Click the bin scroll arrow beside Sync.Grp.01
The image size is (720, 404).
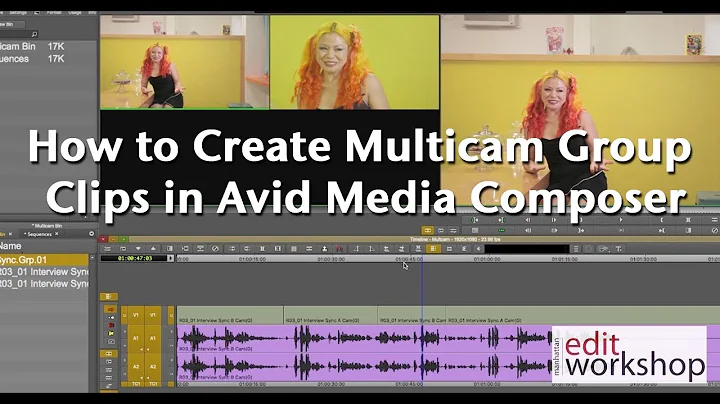92,258
